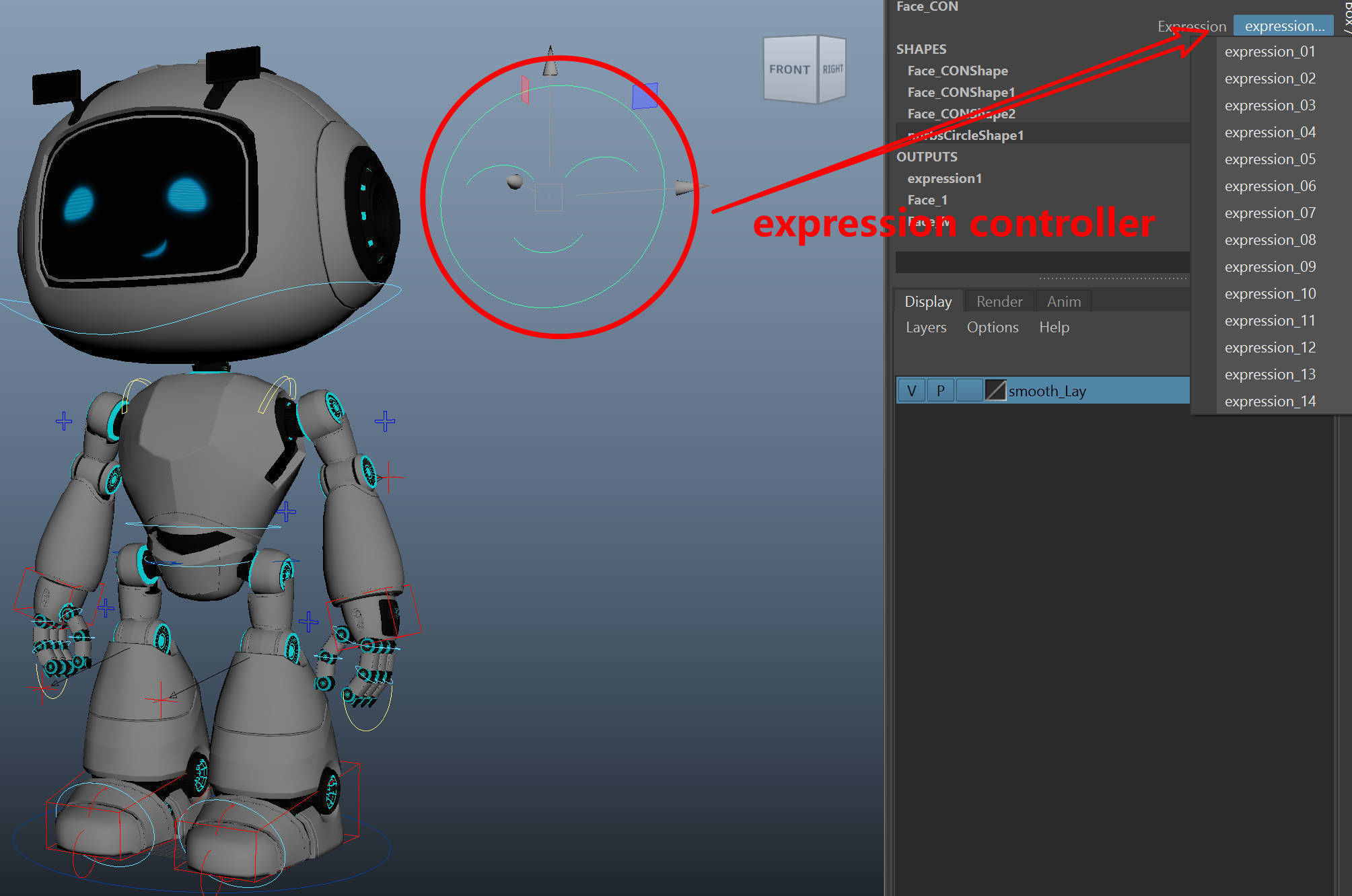This screenshot has width=1352, height=896.
Task: Choose expression_03 in the enum list
Action: coord(1269,106)
